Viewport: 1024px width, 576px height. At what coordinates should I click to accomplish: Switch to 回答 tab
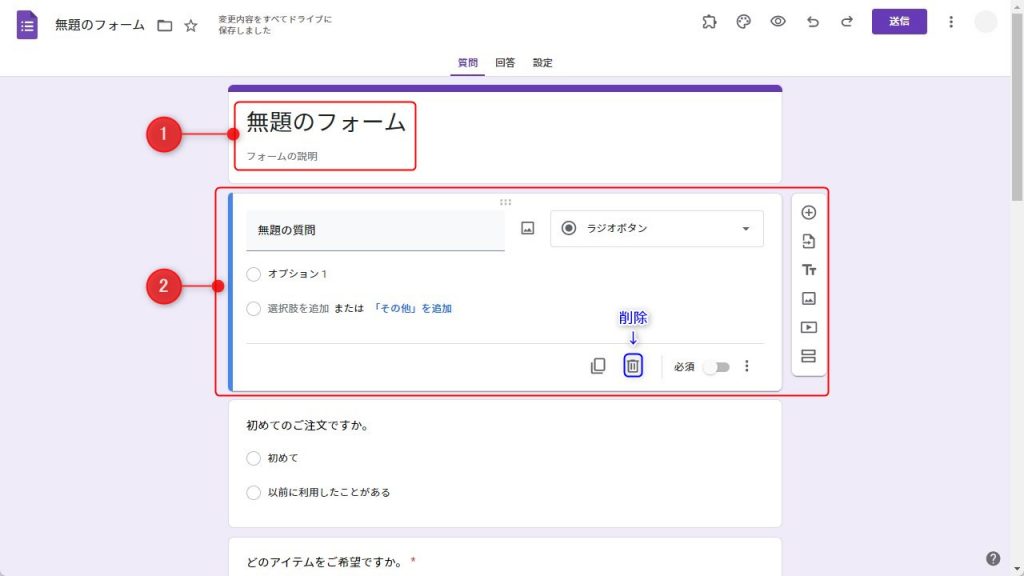505,63
